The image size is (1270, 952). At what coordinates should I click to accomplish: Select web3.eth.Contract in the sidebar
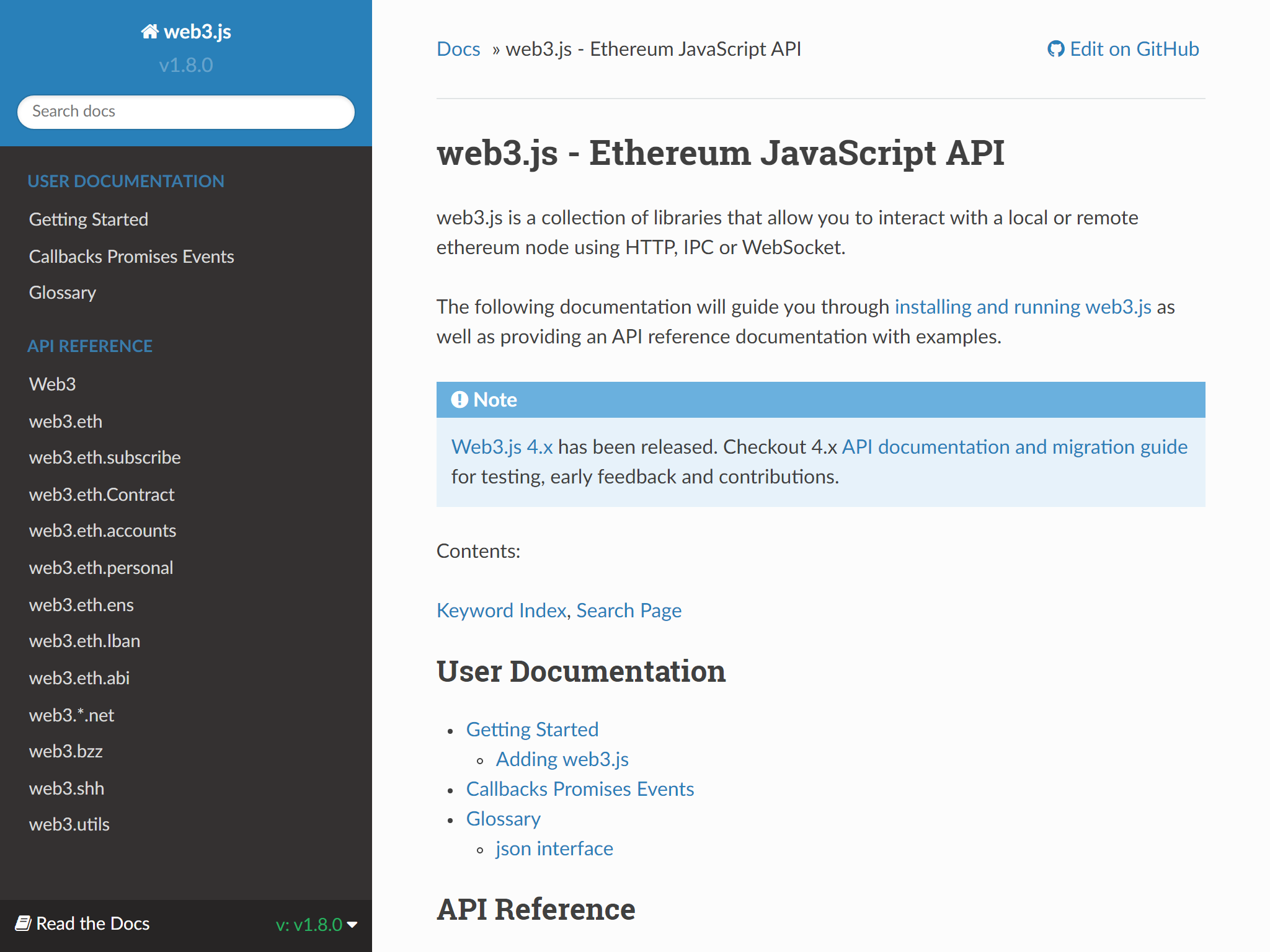(102, 495)
